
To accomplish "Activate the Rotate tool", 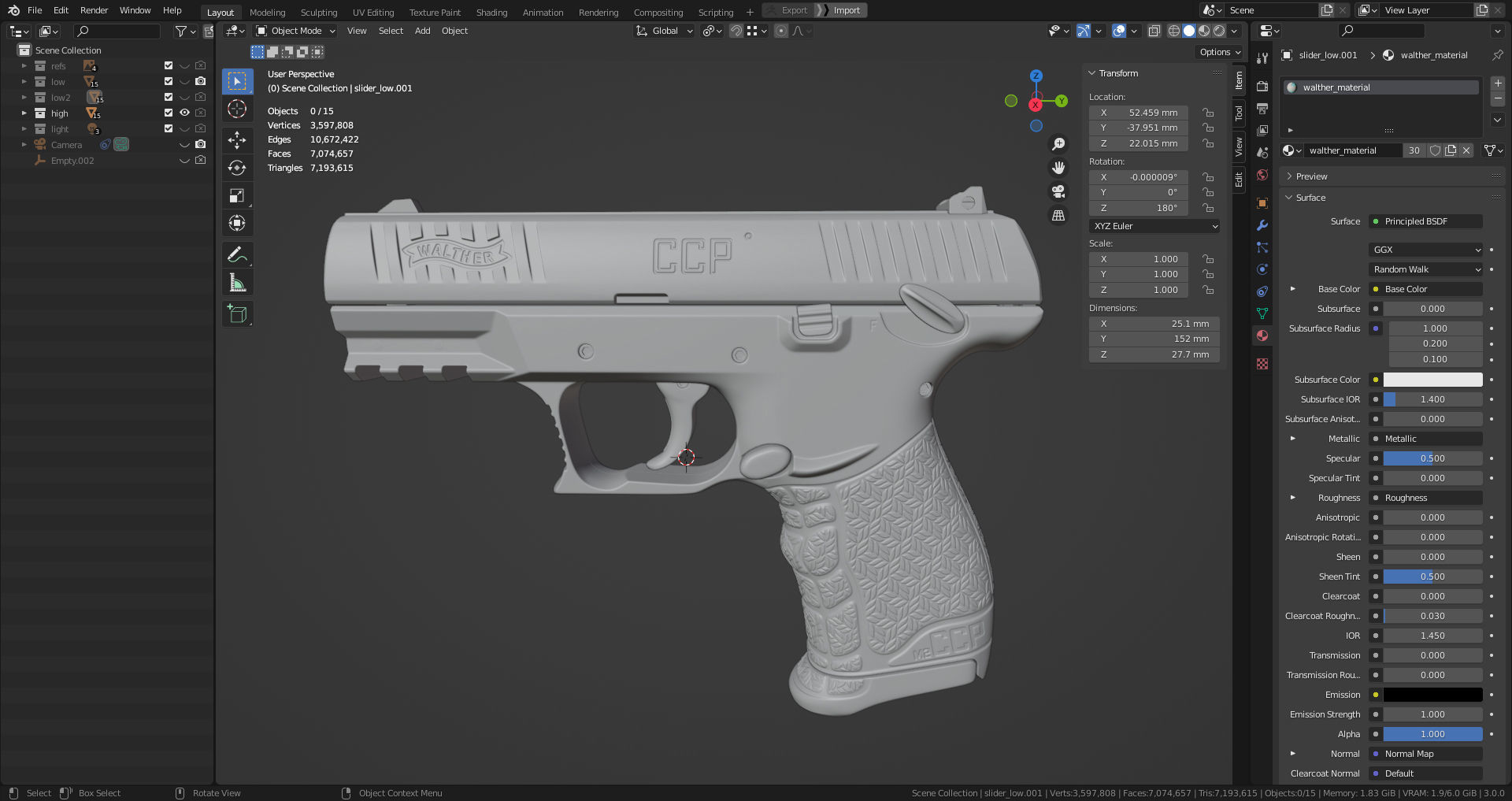I will (237, 168).
